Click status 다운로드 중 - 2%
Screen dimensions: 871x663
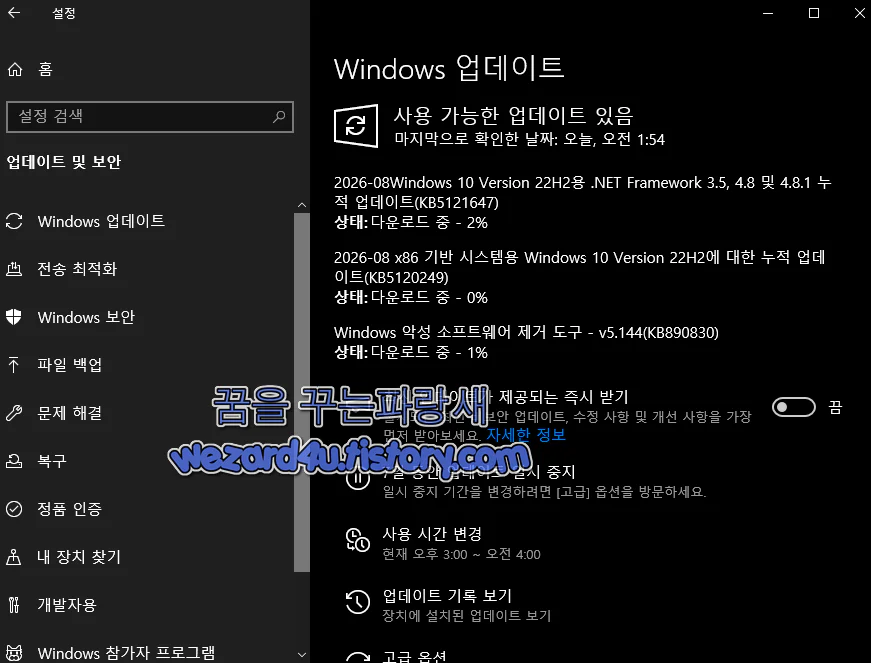click(x=411, y=223)
